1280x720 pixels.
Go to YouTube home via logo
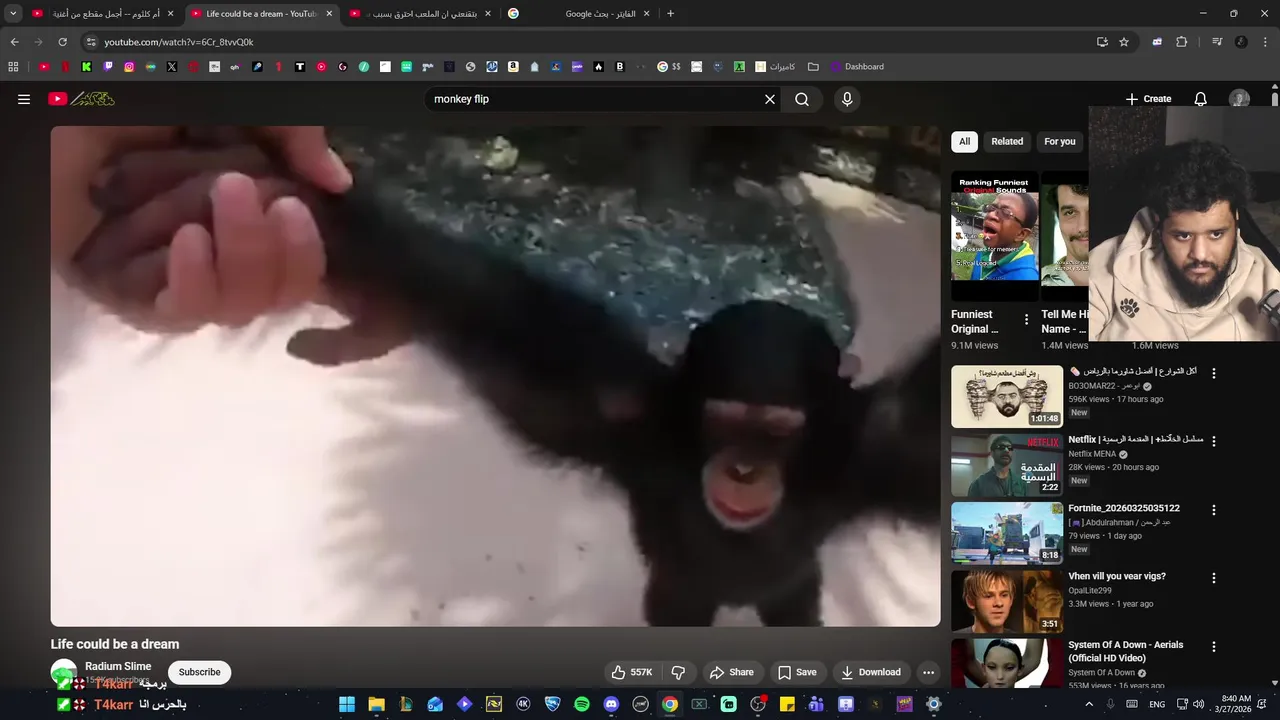(x=82, y=99)
